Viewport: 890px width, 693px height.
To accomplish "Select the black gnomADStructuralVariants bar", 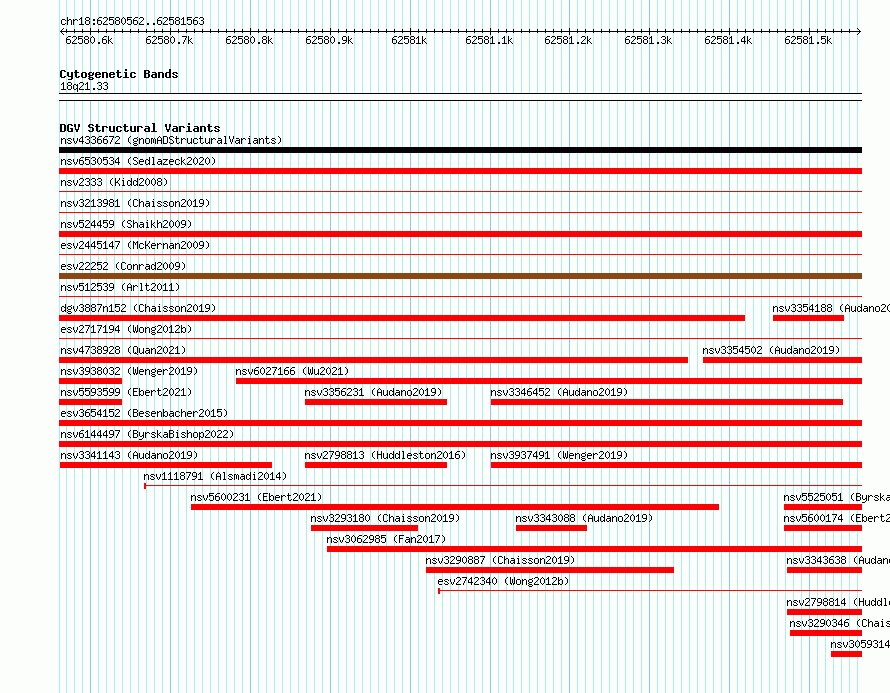I will click(460, 150).
